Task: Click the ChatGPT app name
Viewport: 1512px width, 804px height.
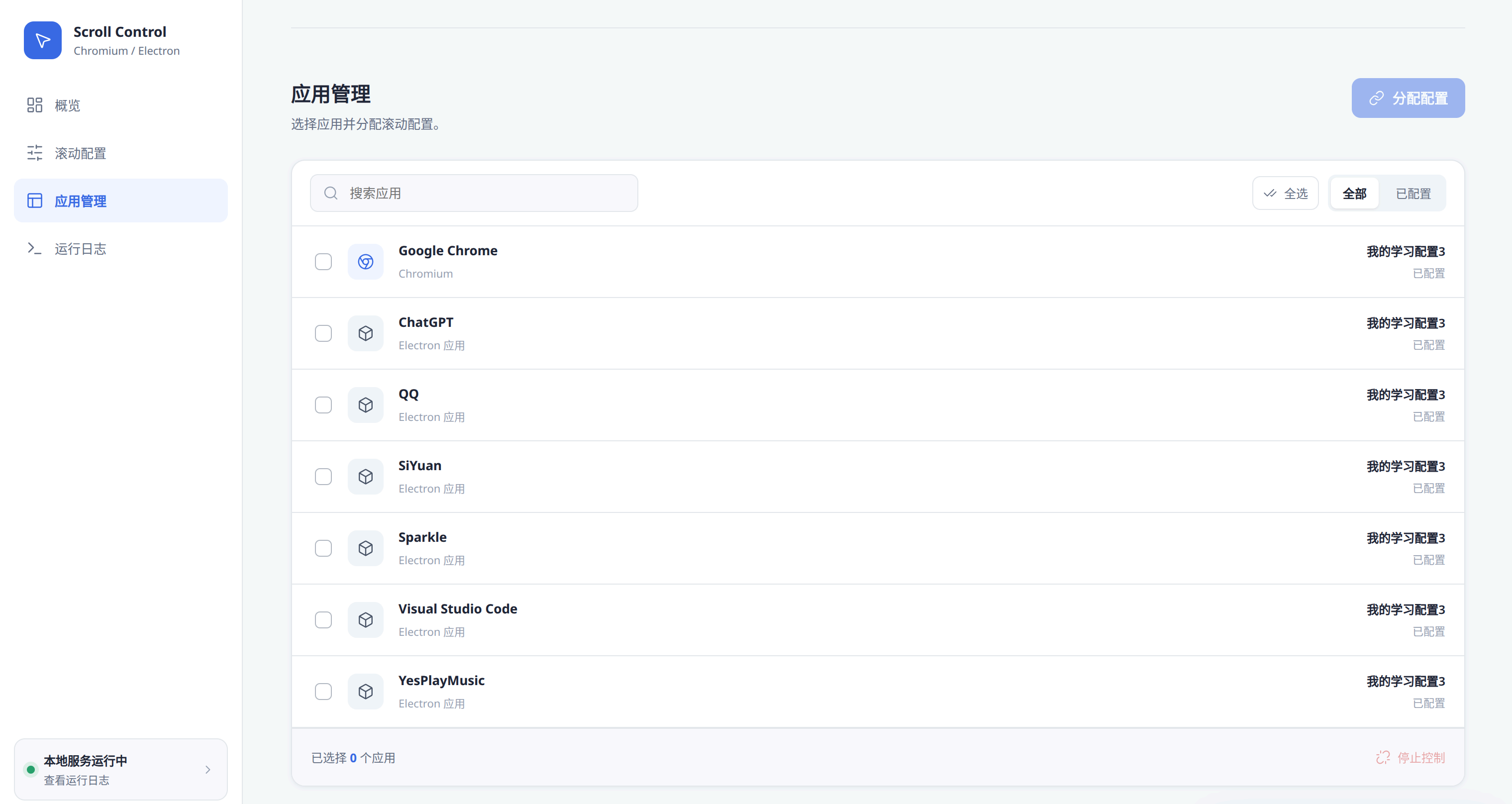Action: 425,322
